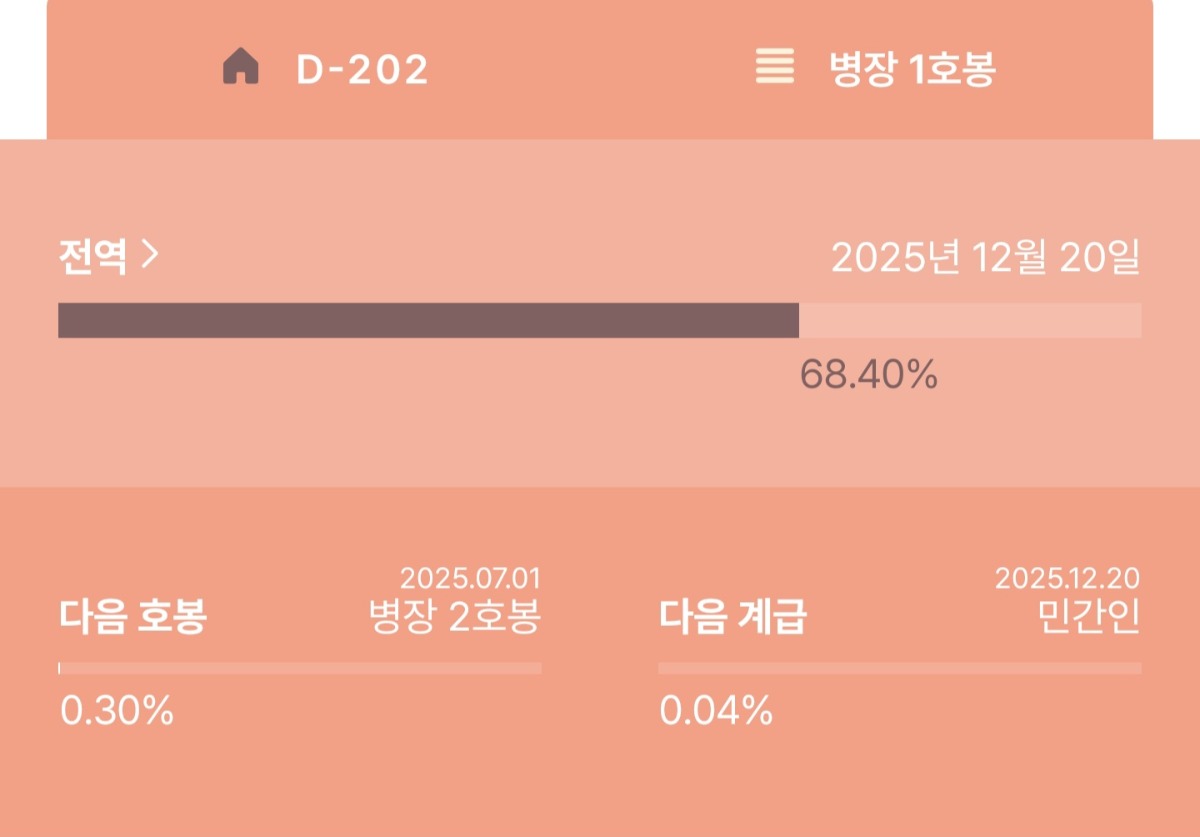Viewport: 1200px width, 837px height.
Task: Select the 민간인 rank label
Action: tap(1090, 618)
